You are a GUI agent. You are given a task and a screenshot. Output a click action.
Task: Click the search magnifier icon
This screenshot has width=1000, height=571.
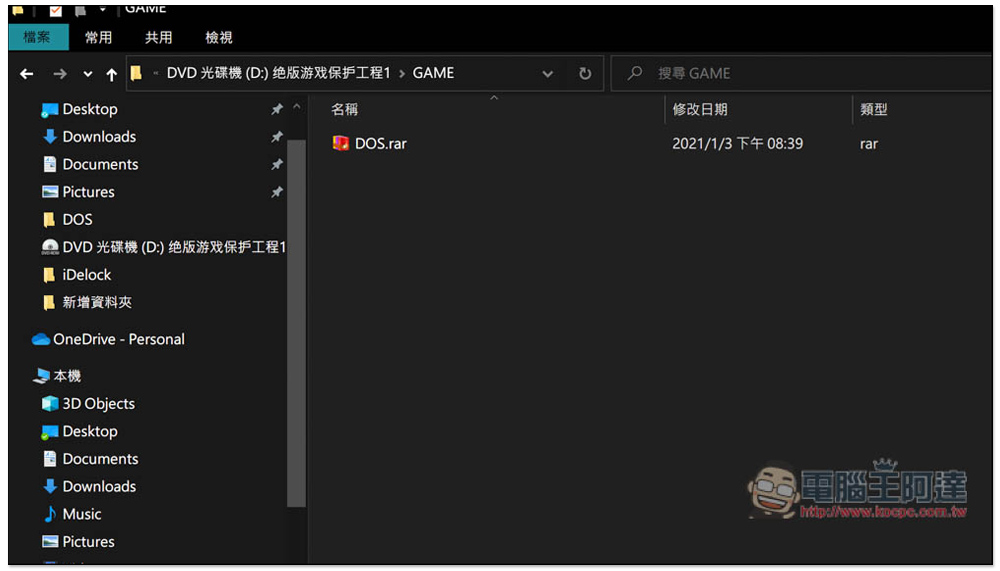click(x=635, y=73)
